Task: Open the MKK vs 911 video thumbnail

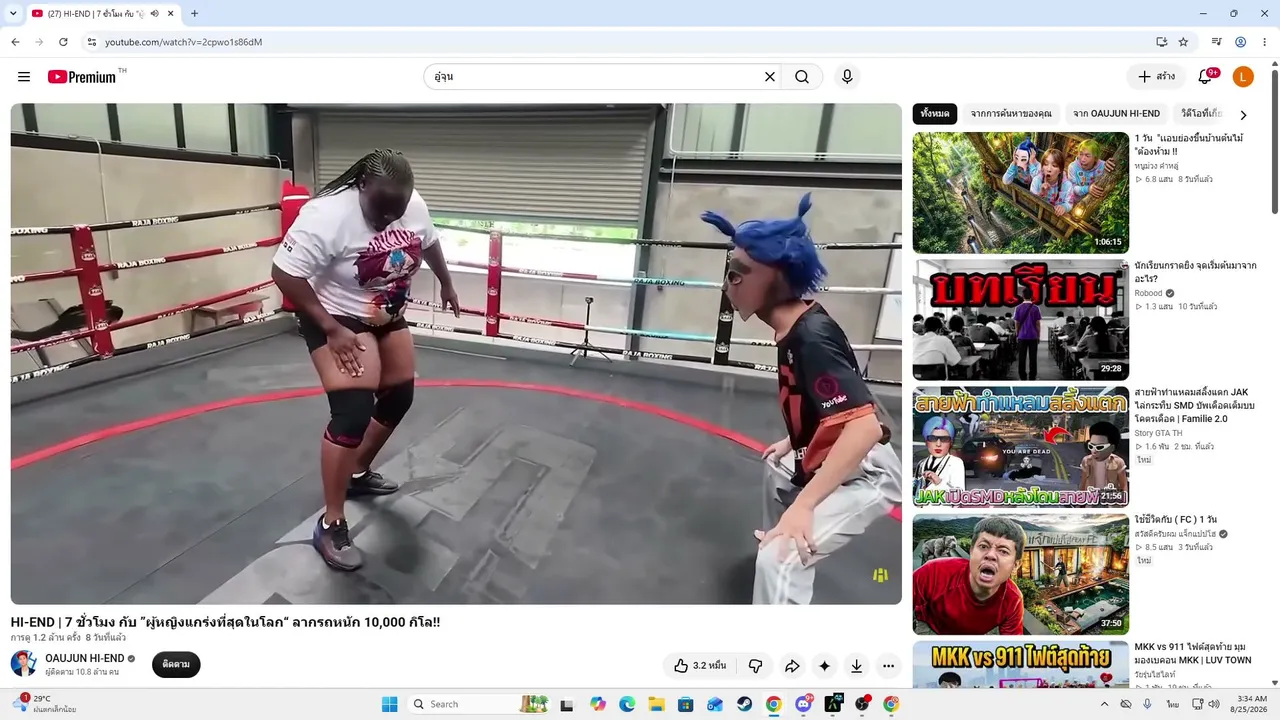Action: coord(1021,664)
